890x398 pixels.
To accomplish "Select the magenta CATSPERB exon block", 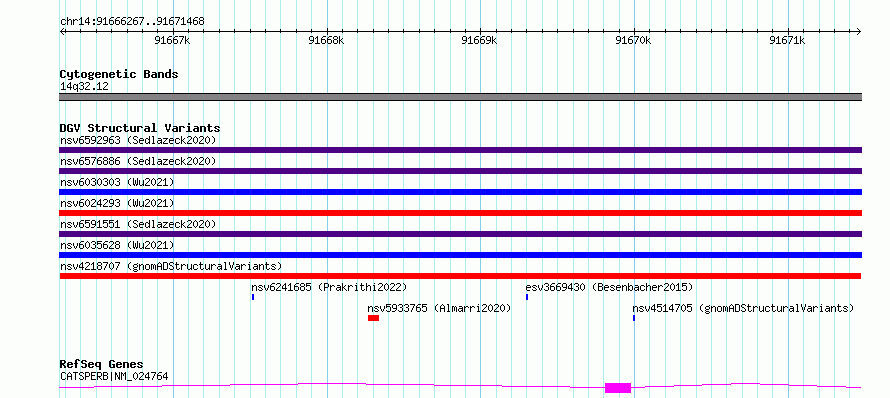I will (x=618, y=388).
